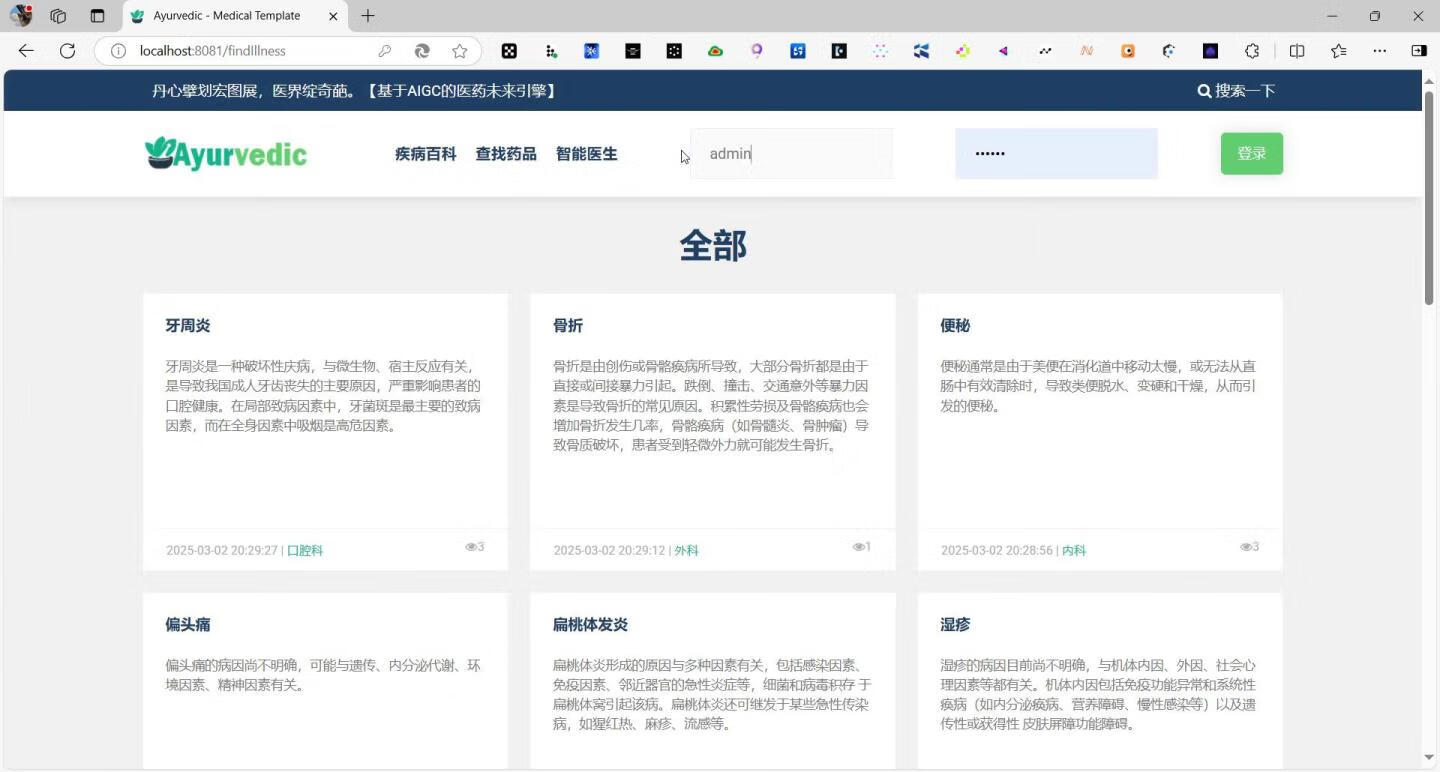
Task: Click the 搜索一下 link
Action: click(1245, 91)
